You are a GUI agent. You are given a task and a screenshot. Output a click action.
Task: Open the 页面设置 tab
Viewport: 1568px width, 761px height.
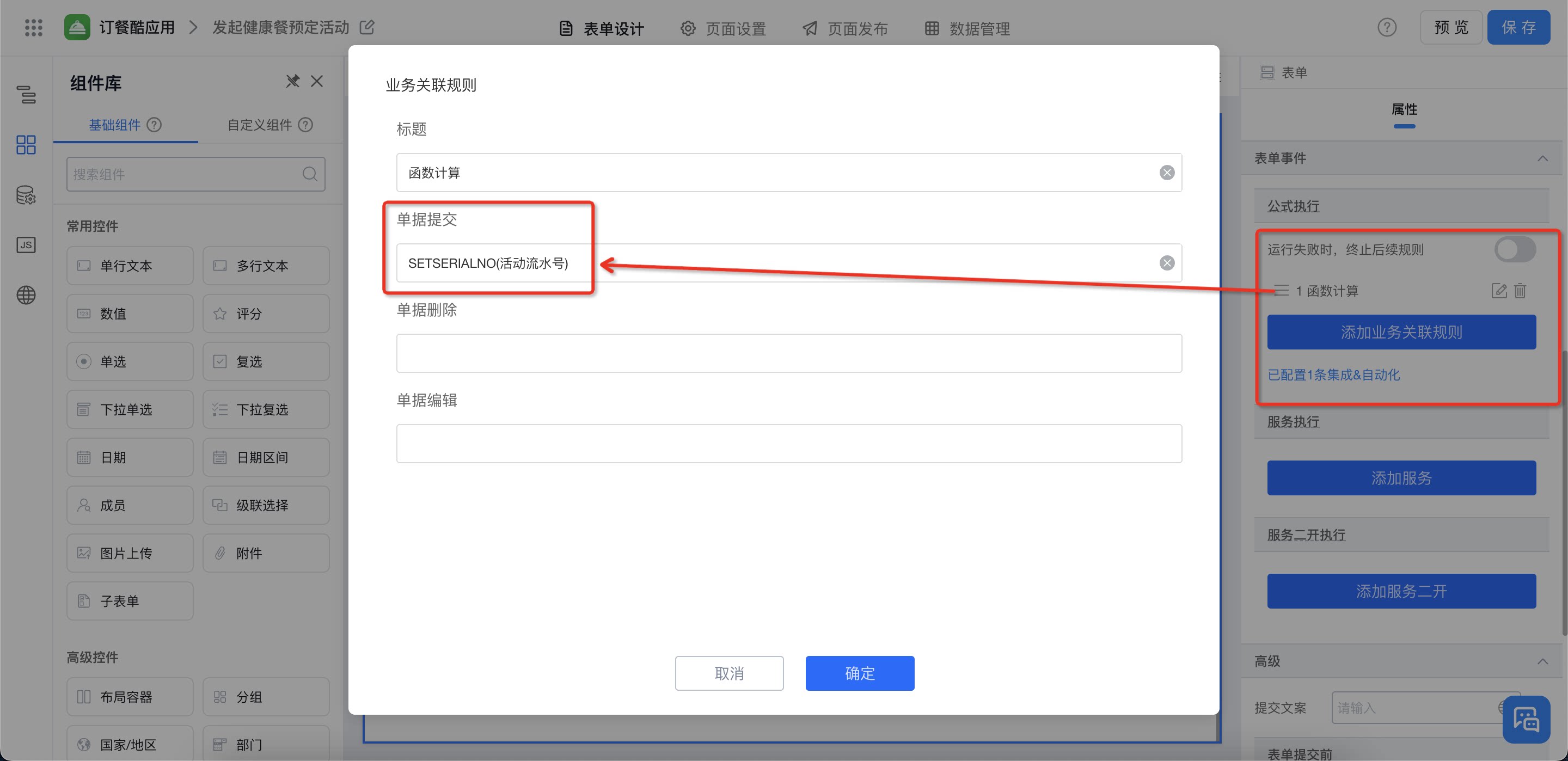tap(723, 28)
